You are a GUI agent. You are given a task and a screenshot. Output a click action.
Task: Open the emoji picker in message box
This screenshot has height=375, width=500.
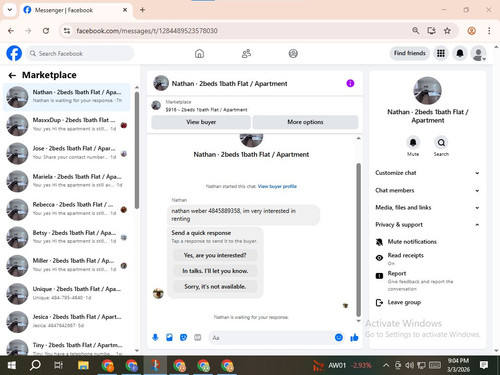[339, 337]
